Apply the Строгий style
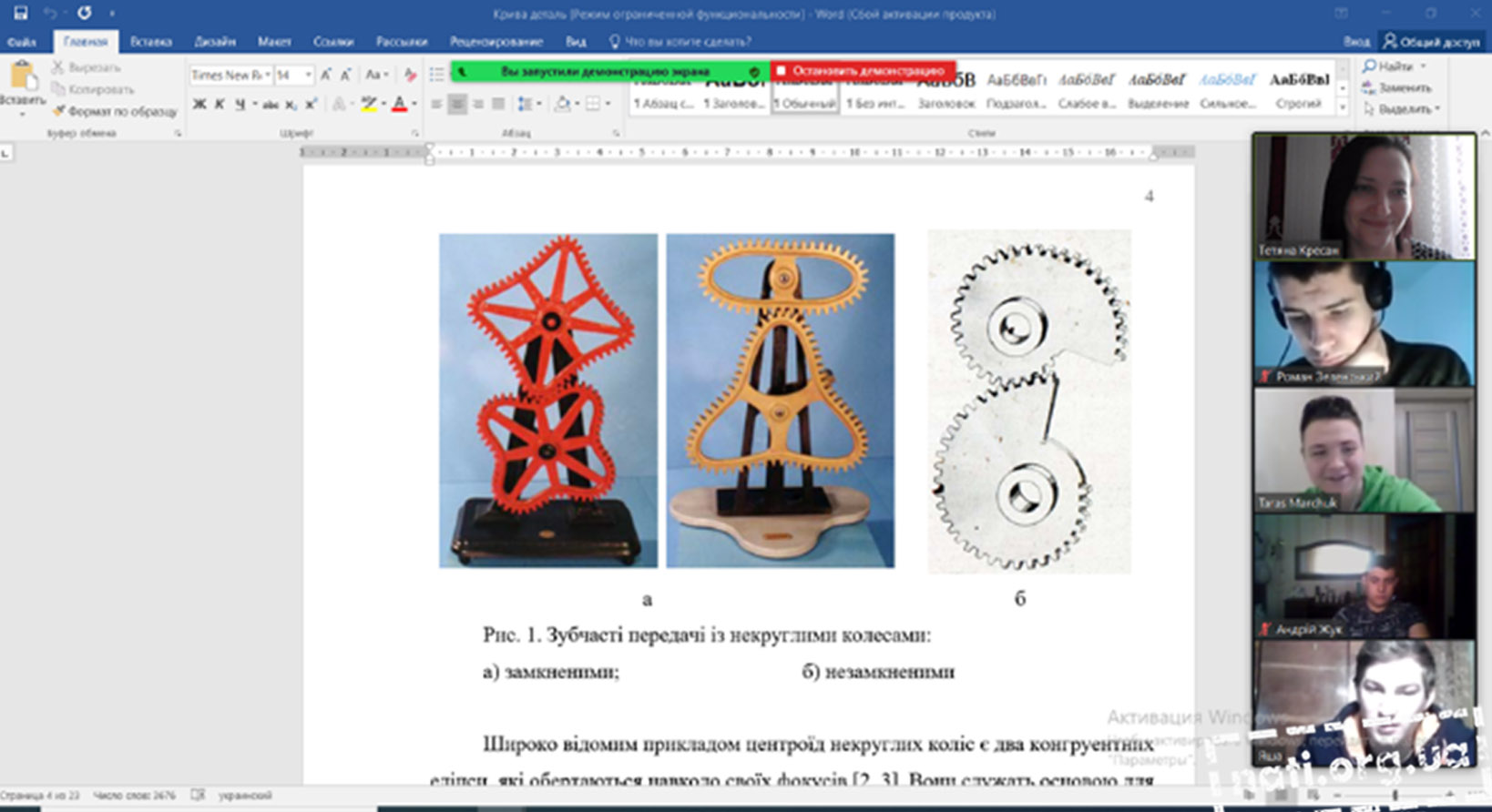The height and width of the screenshot is (812, 1492). point(1299,90)
